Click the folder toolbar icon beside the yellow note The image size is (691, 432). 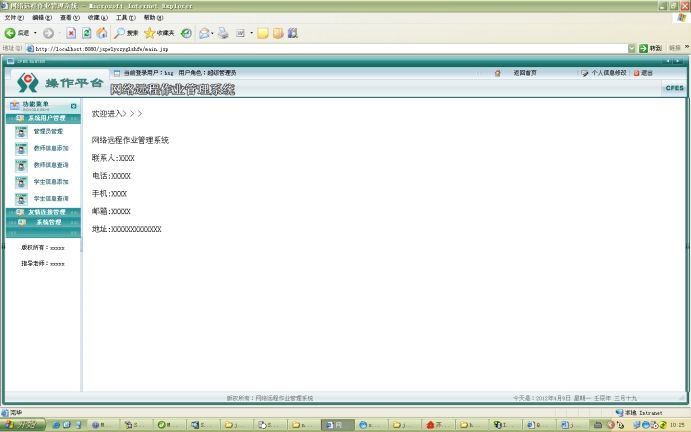[278, 33]
